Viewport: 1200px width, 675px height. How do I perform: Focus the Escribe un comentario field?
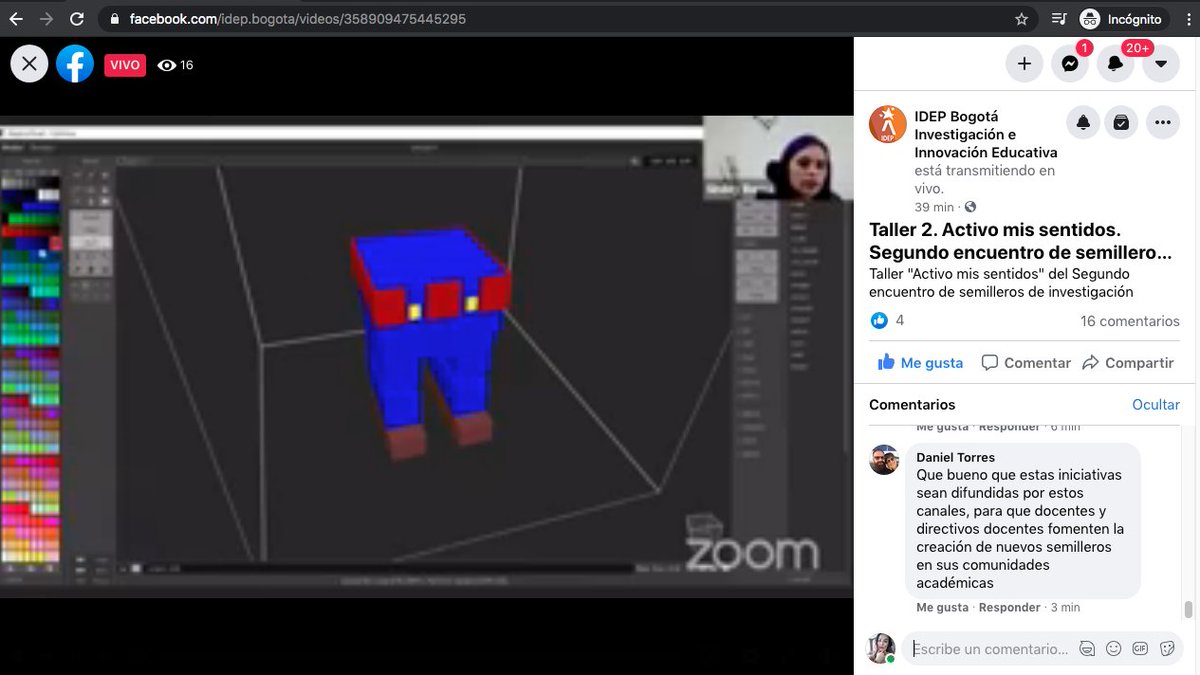(990, 649)
